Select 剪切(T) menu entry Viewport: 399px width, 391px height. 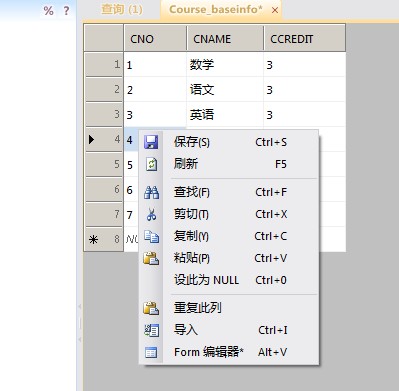(229, 214)
